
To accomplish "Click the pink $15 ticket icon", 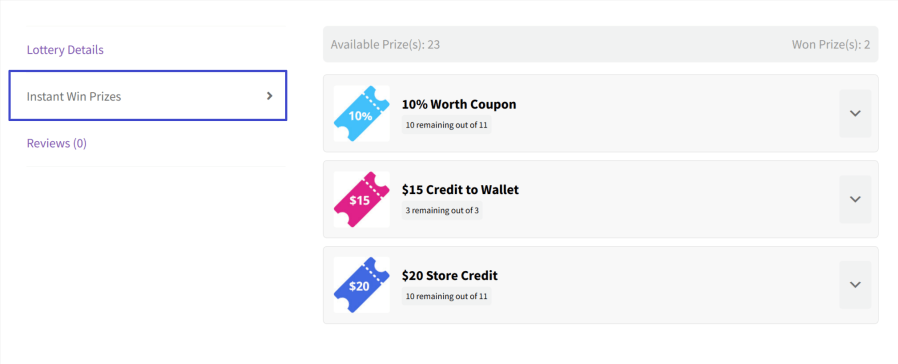I will [x=361, y=199].
